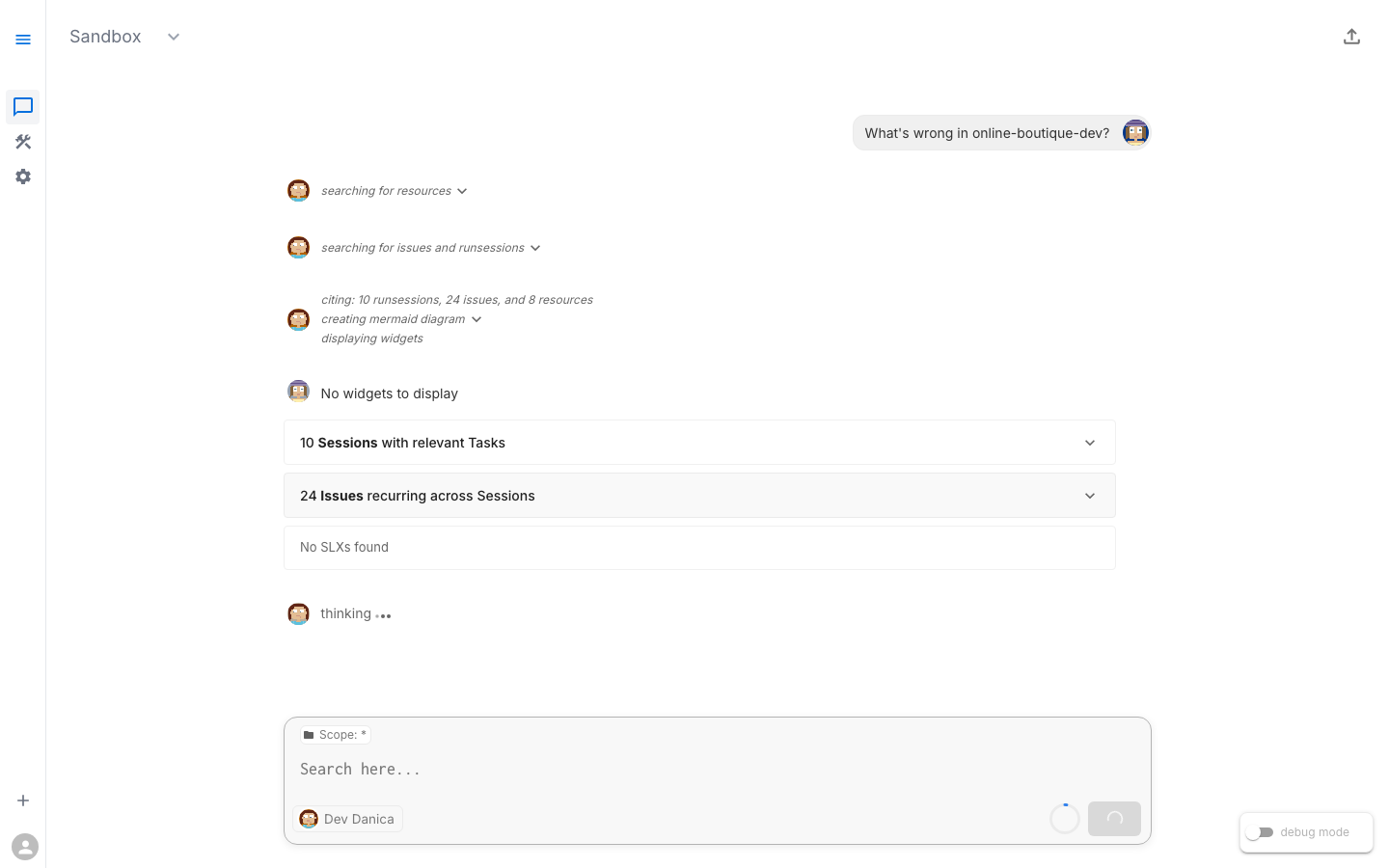Click the circular progress indicator
Image resolution: width=1389 pixels, height=868 pixels.
tap(1065, 819)
